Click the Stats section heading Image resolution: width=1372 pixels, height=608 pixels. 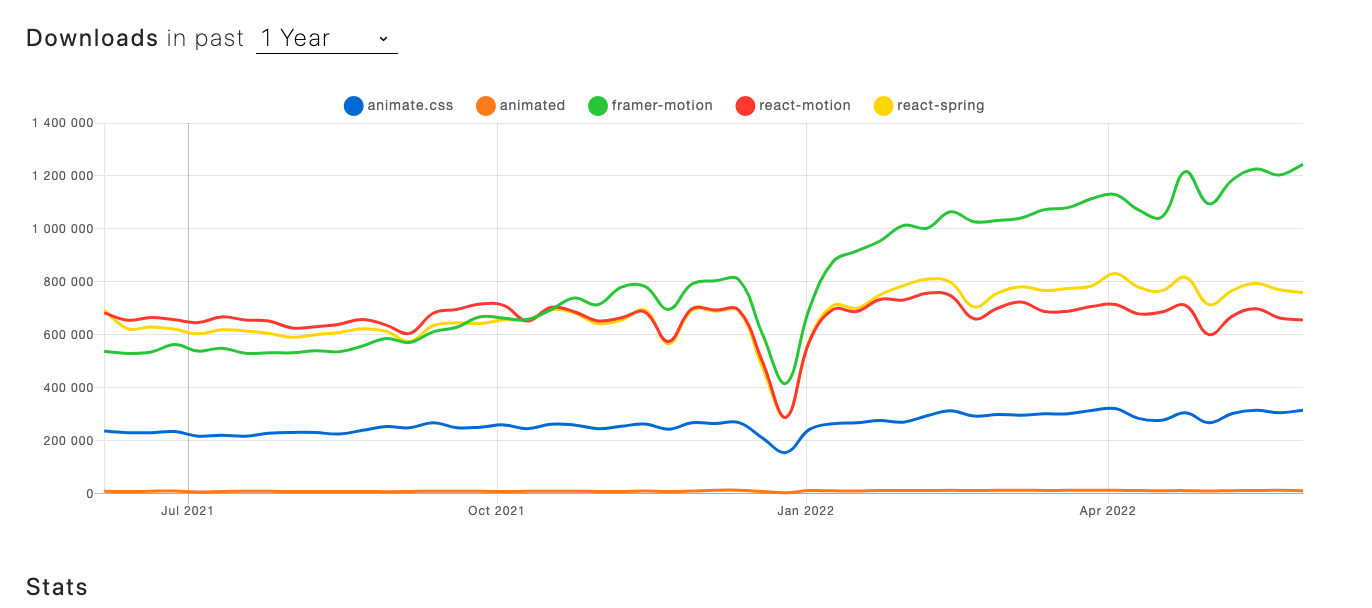coord(57,587)
